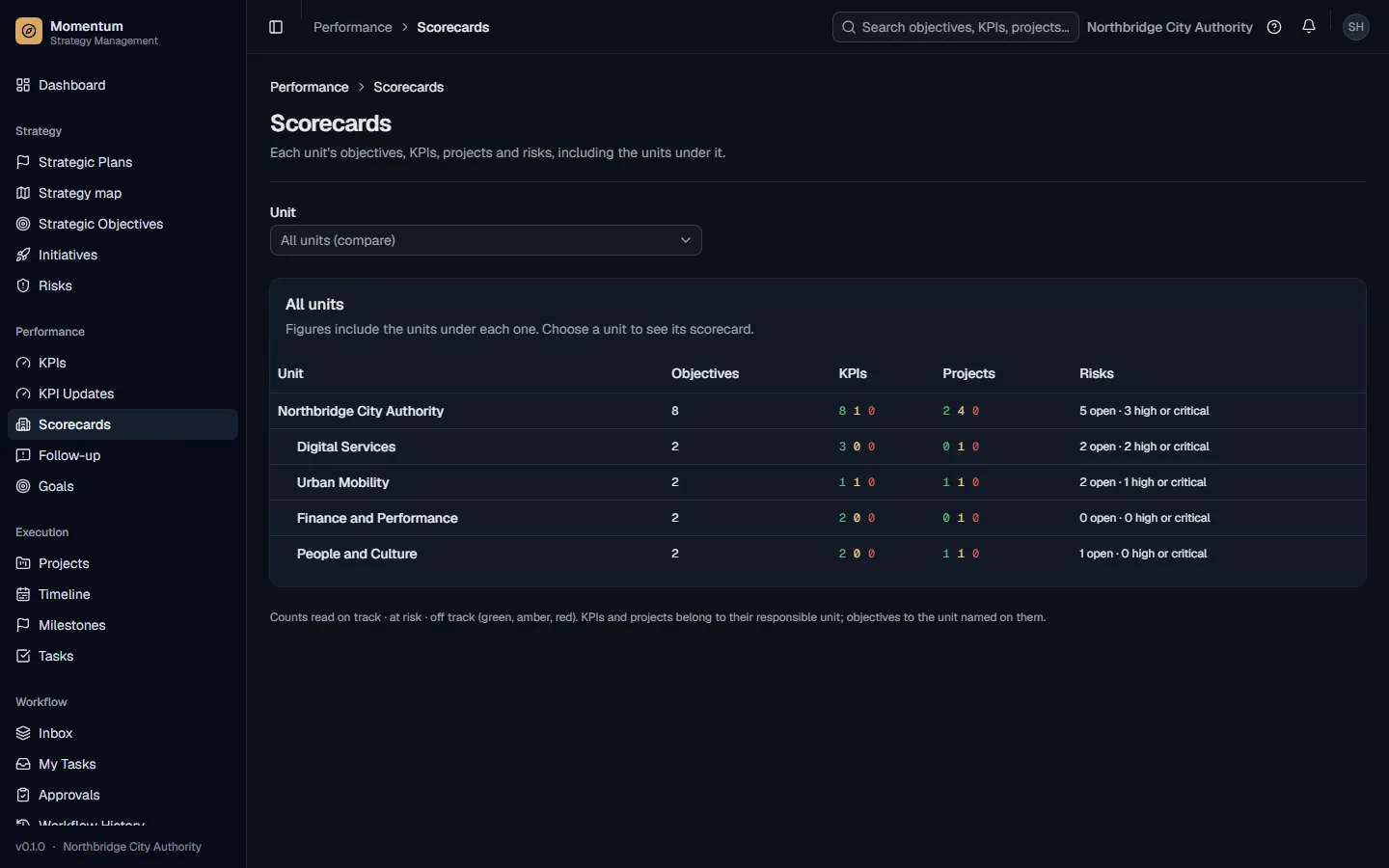Click the Strategic Plans flag icon
This screenshot has width=1389, height=868.
pyautogui.click(x=23, y=162)
